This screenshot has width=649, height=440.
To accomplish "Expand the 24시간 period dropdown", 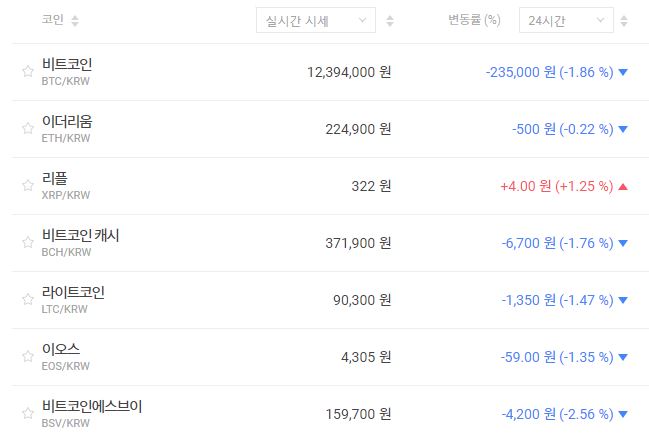I will (566, 20).
